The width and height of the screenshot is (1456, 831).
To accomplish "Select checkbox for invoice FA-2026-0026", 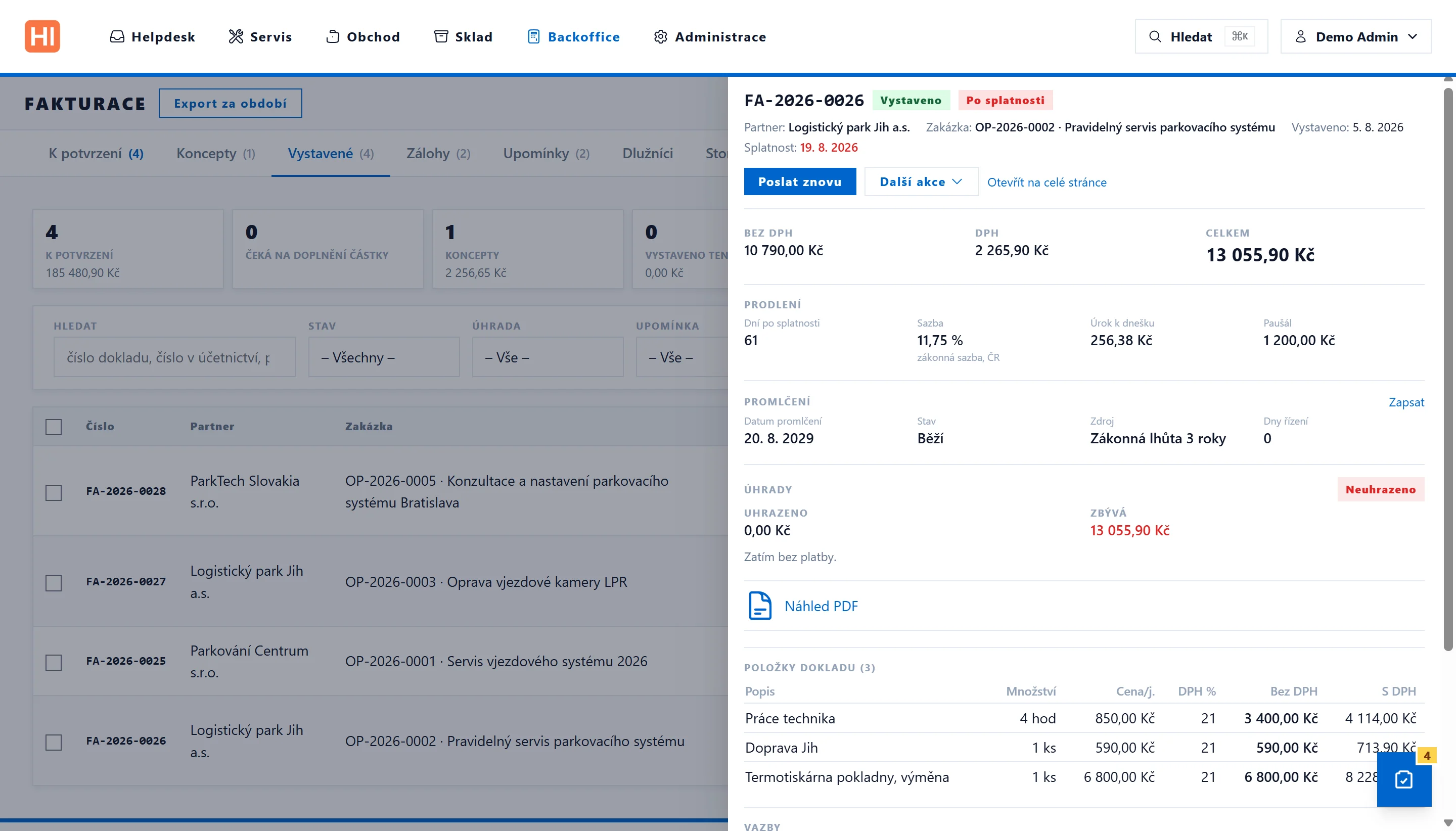I will click(54, 742).
